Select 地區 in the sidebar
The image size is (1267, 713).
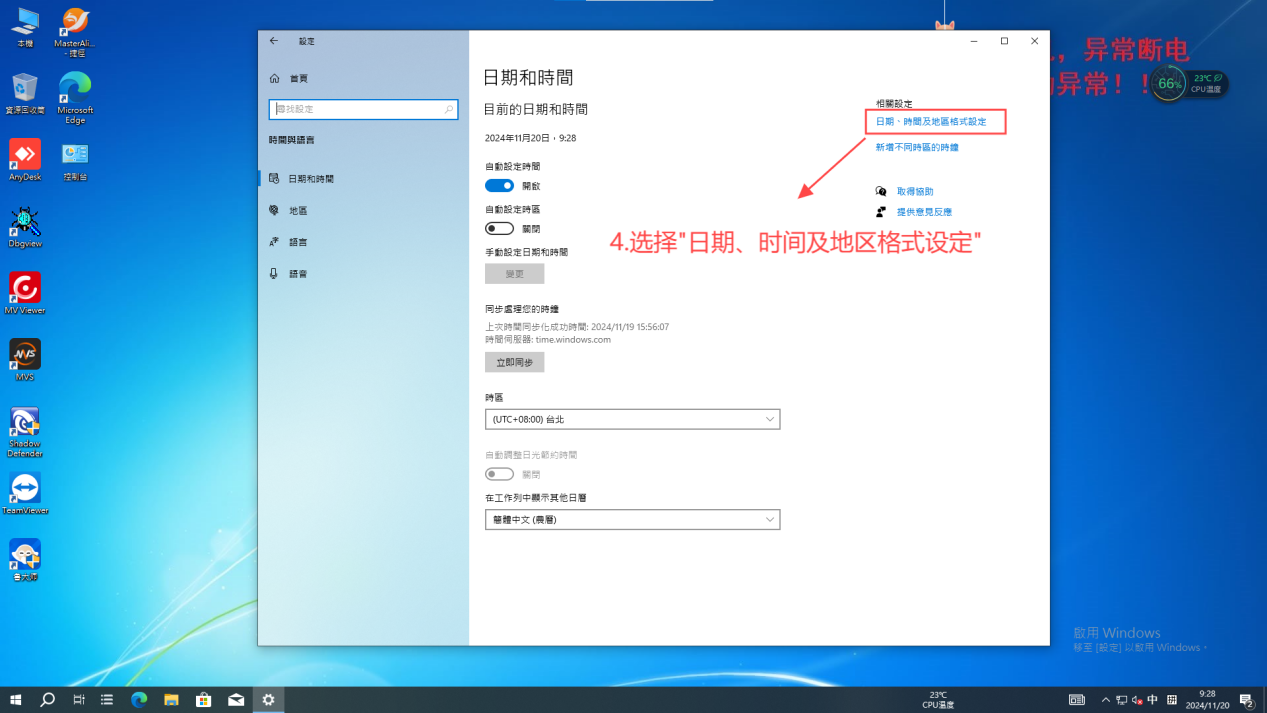[x=298, y=211]
